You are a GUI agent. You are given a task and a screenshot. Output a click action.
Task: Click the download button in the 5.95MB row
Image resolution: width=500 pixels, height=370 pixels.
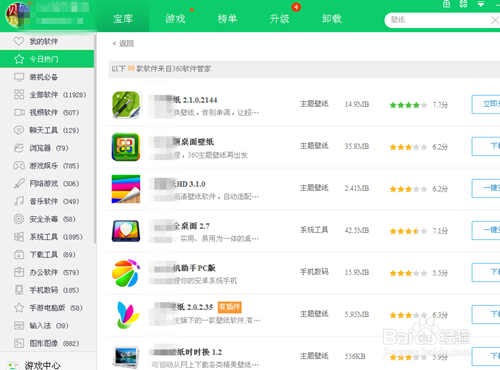(x=486, y=314)
